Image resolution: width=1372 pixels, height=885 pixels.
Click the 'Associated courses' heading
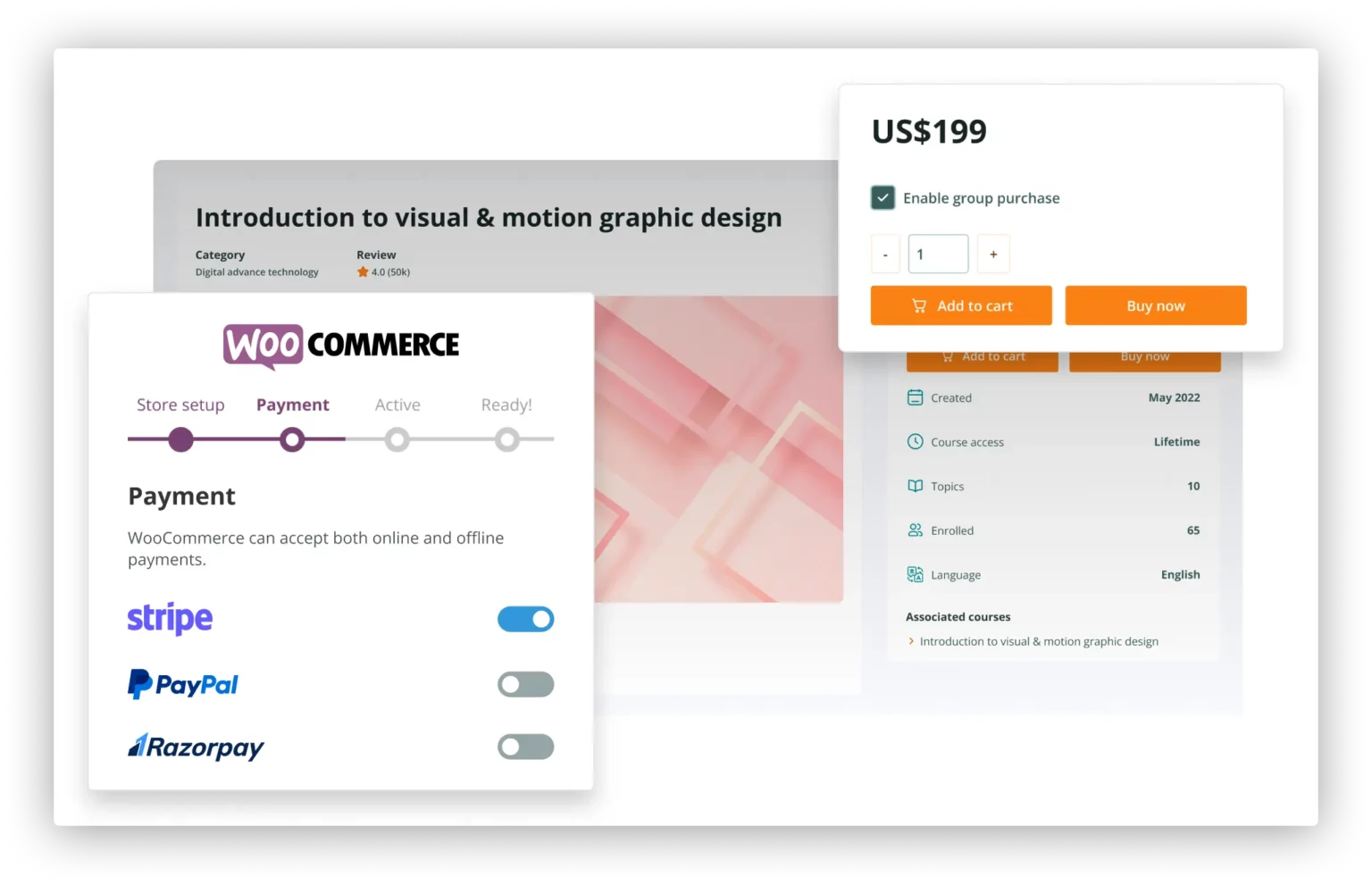(x=958, y=616)
